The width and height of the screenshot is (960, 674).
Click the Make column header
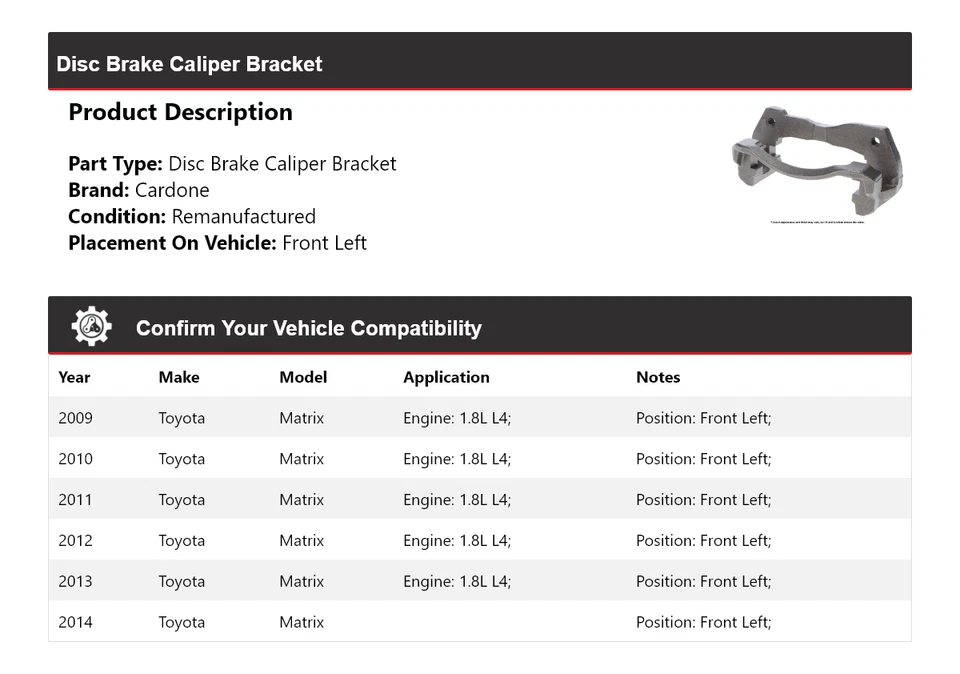click(179, 377)
